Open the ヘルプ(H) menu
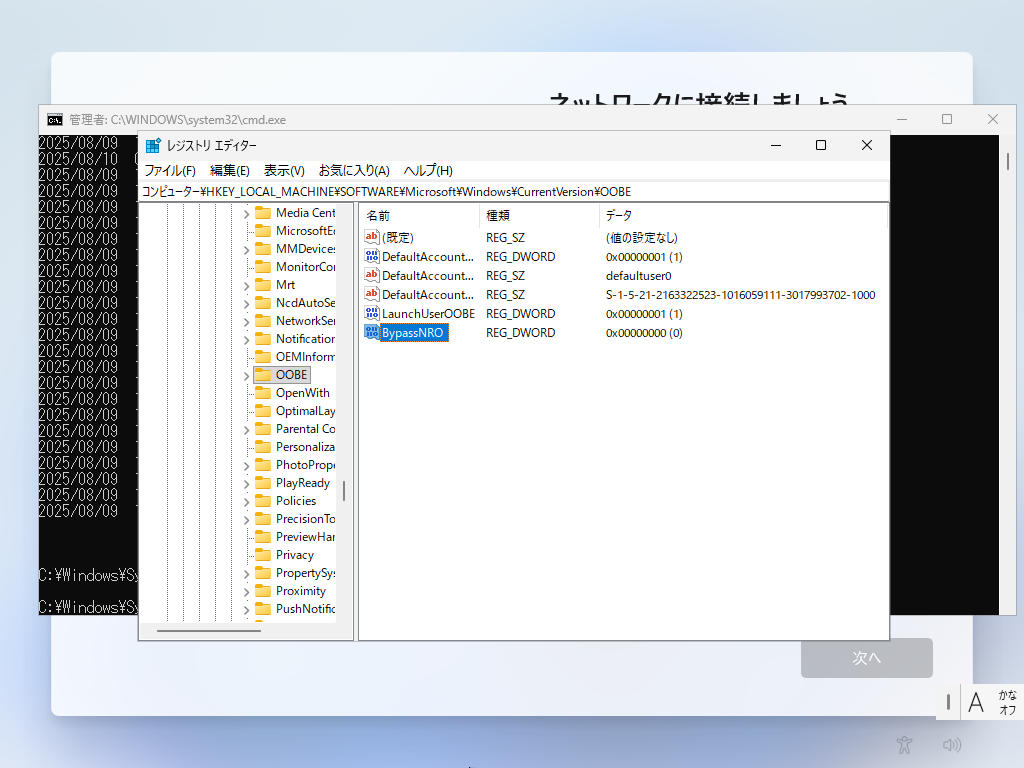 (x=428, y=170)
